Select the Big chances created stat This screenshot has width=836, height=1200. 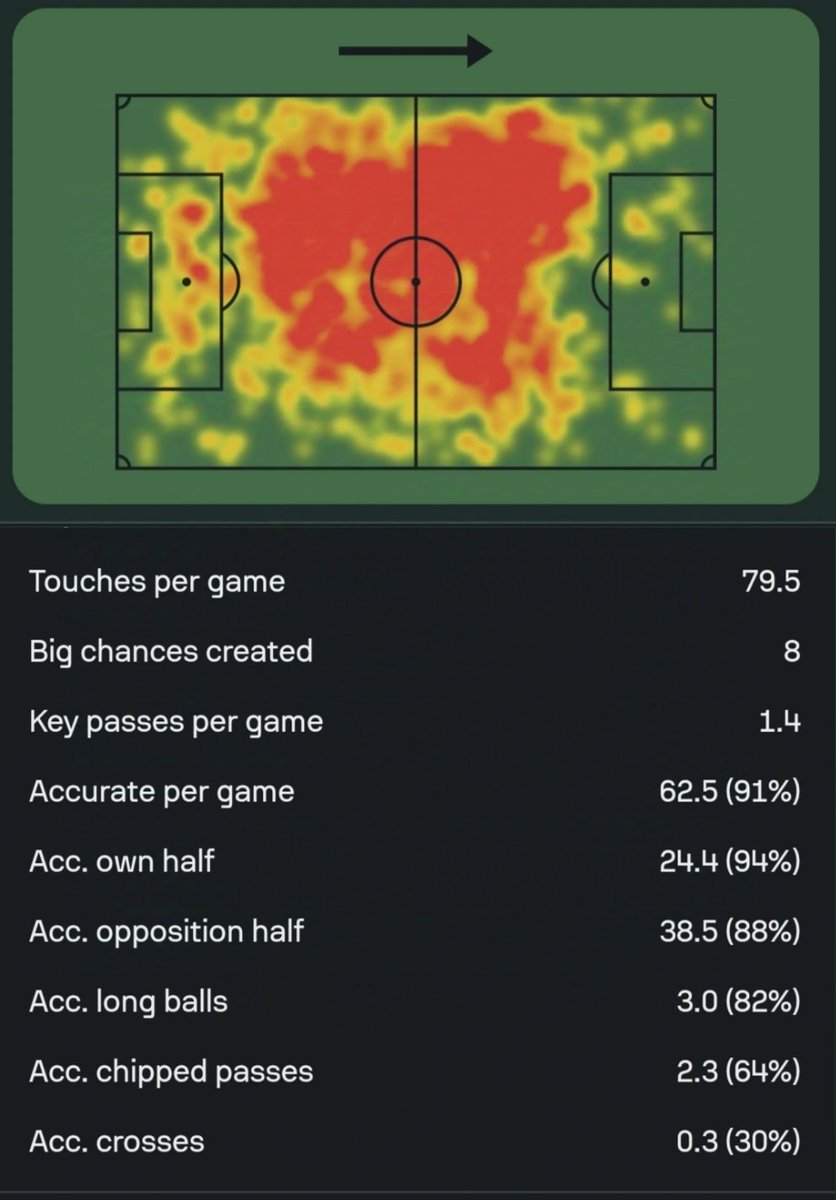tap(416, 651)
